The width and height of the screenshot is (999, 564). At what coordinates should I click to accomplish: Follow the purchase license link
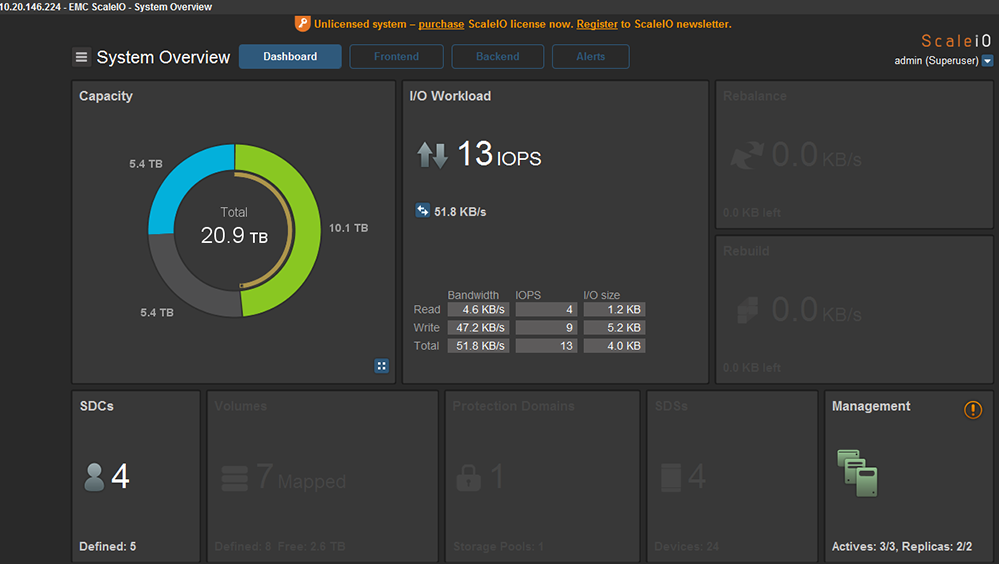441,24
